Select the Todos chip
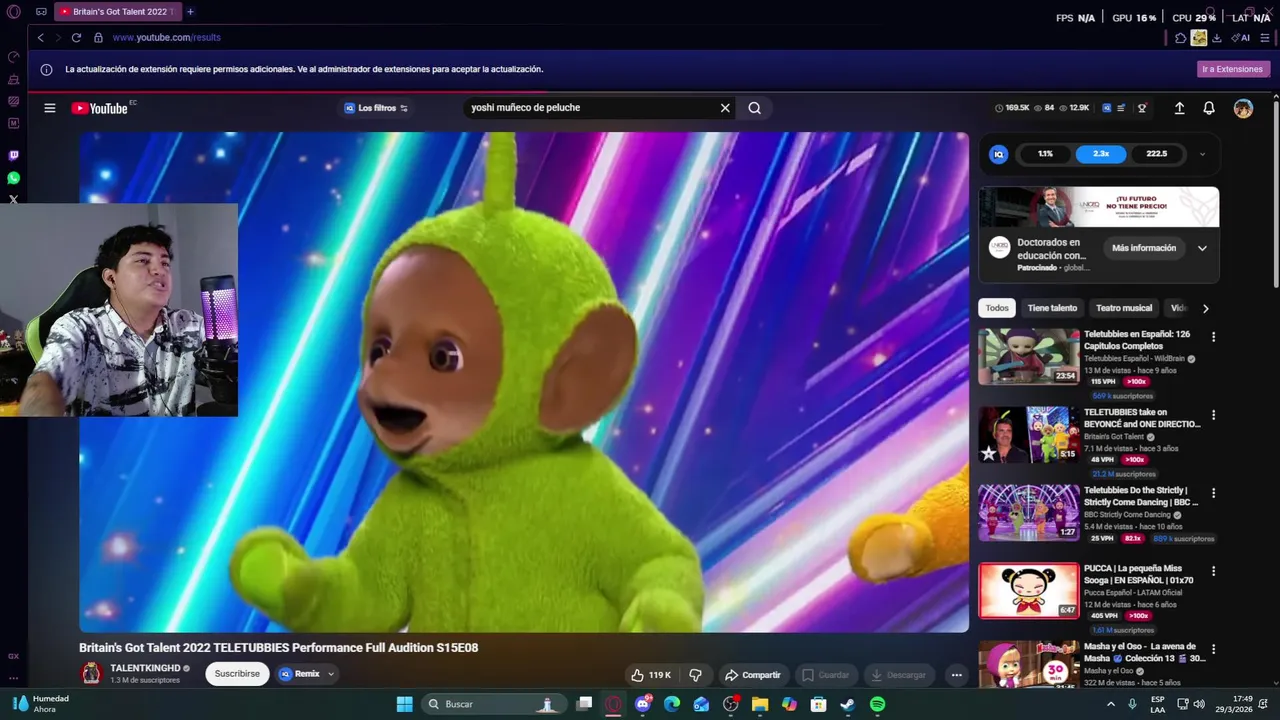This screenshot has height=720, width=1280. pos(997,308)
